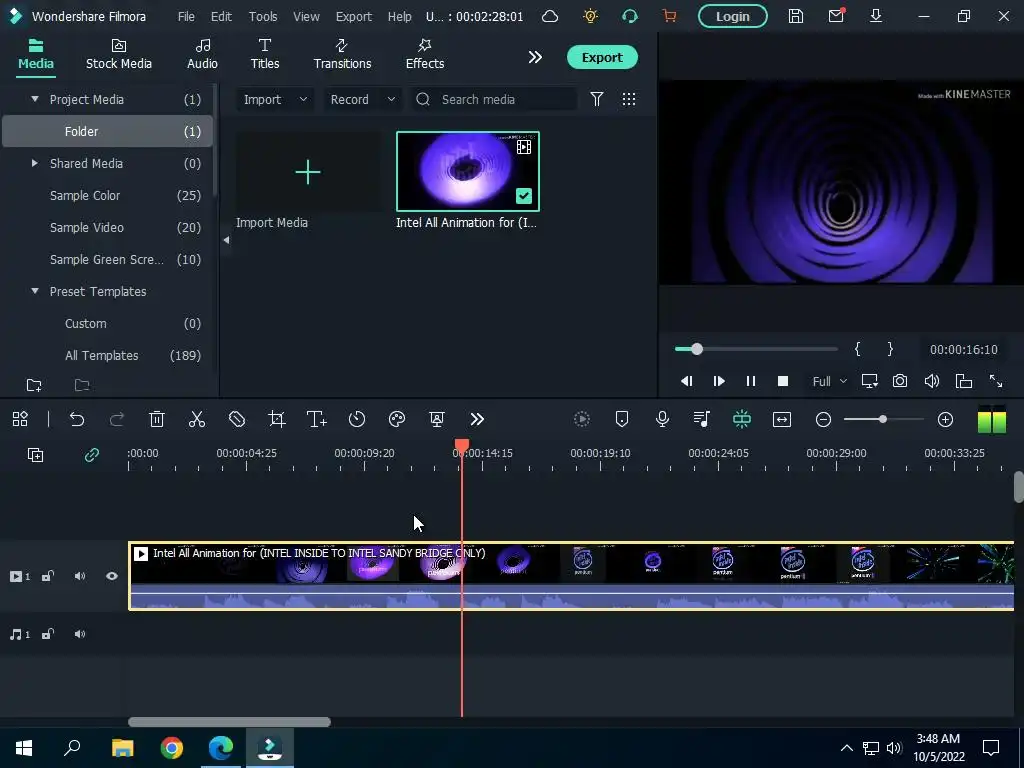Image resolution: width=1024 pixels, height=768 pixels.
Task: Click the Login button
Action: (733, 16)
